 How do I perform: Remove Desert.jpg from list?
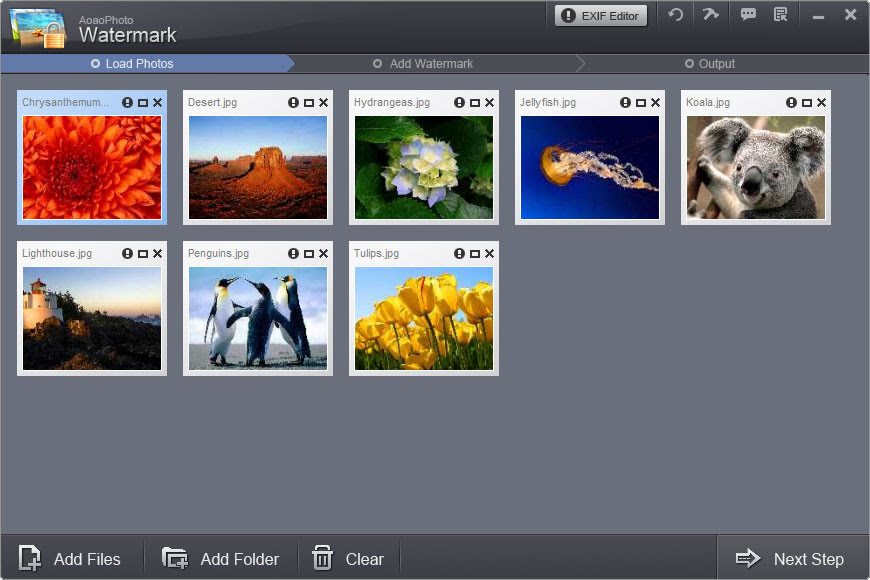tap(323, 103)
